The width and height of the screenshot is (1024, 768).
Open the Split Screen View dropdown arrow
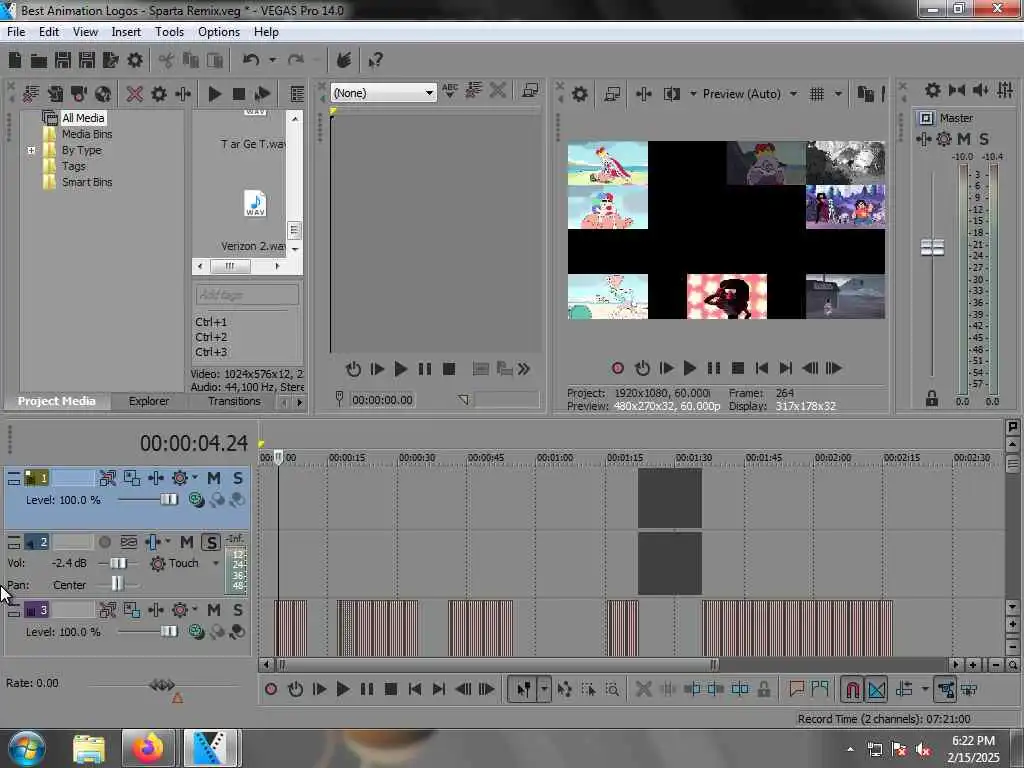tap(693, 94)
